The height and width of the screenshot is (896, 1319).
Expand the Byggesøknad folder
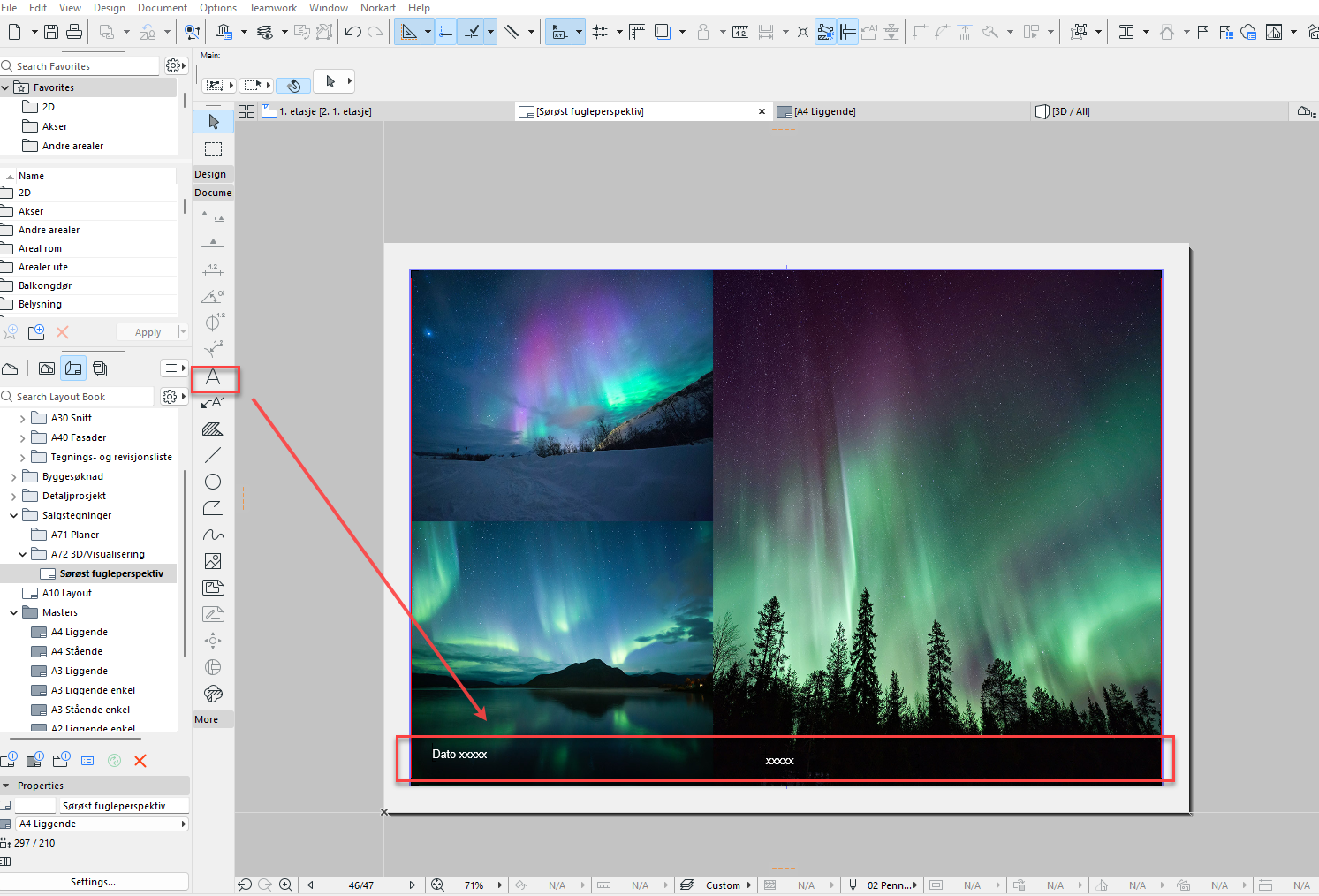(13, 476)
